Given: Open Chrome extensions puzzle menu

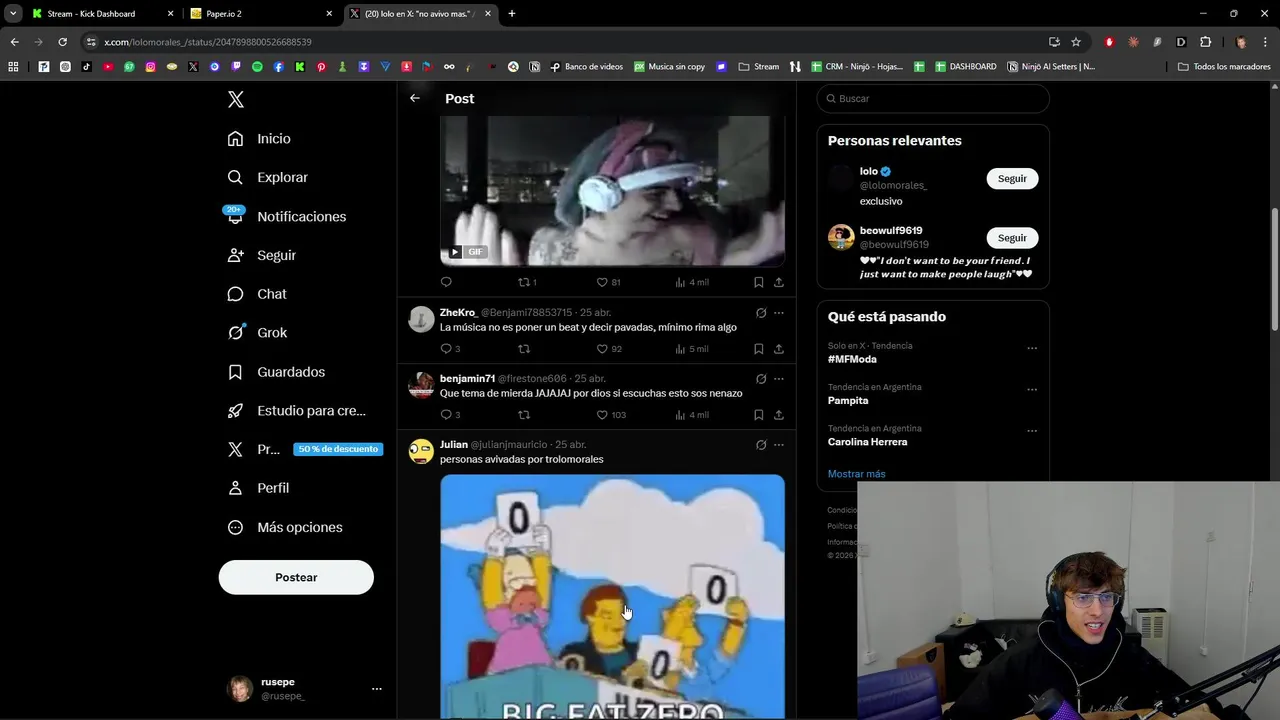Looking at the screenshot, I should click(x=1205, y=42).
